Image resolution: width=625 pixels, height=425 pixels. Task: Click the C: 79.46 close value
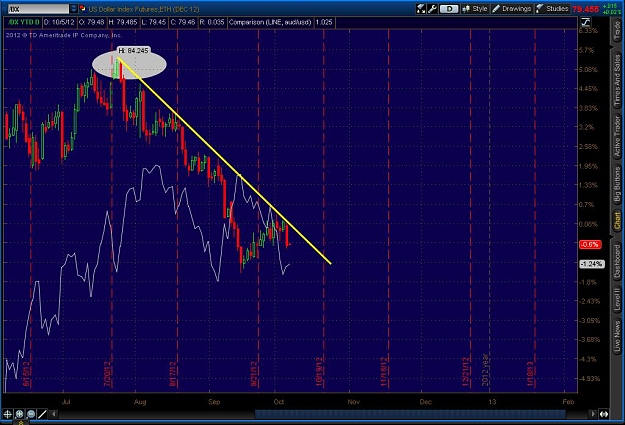tap(183, 22)
